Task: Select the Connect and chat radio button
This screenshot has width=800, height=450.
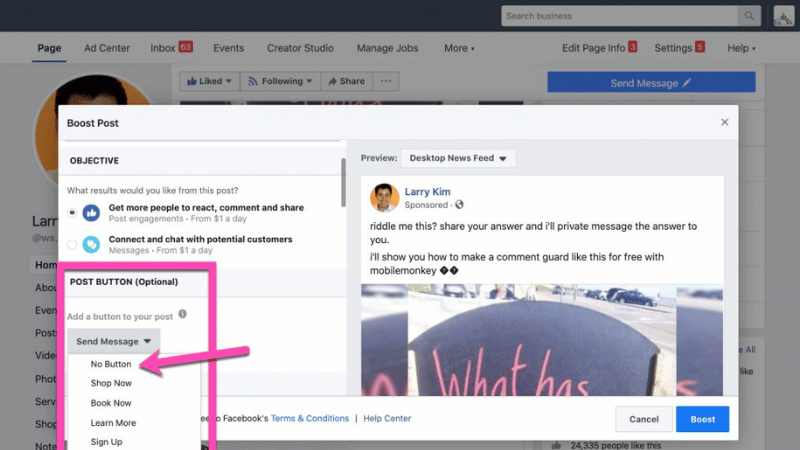Action: (x=72, y=244)
